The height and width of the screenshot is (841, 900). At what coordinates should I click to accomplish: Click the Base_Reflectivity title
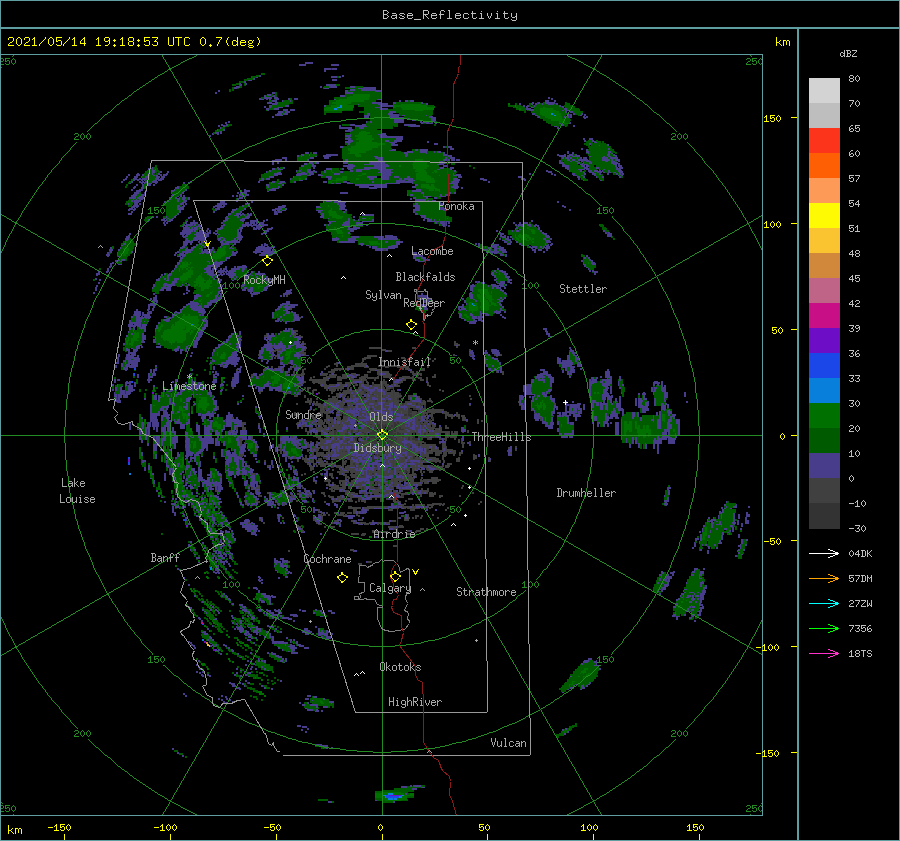click(x=450, y=15)
